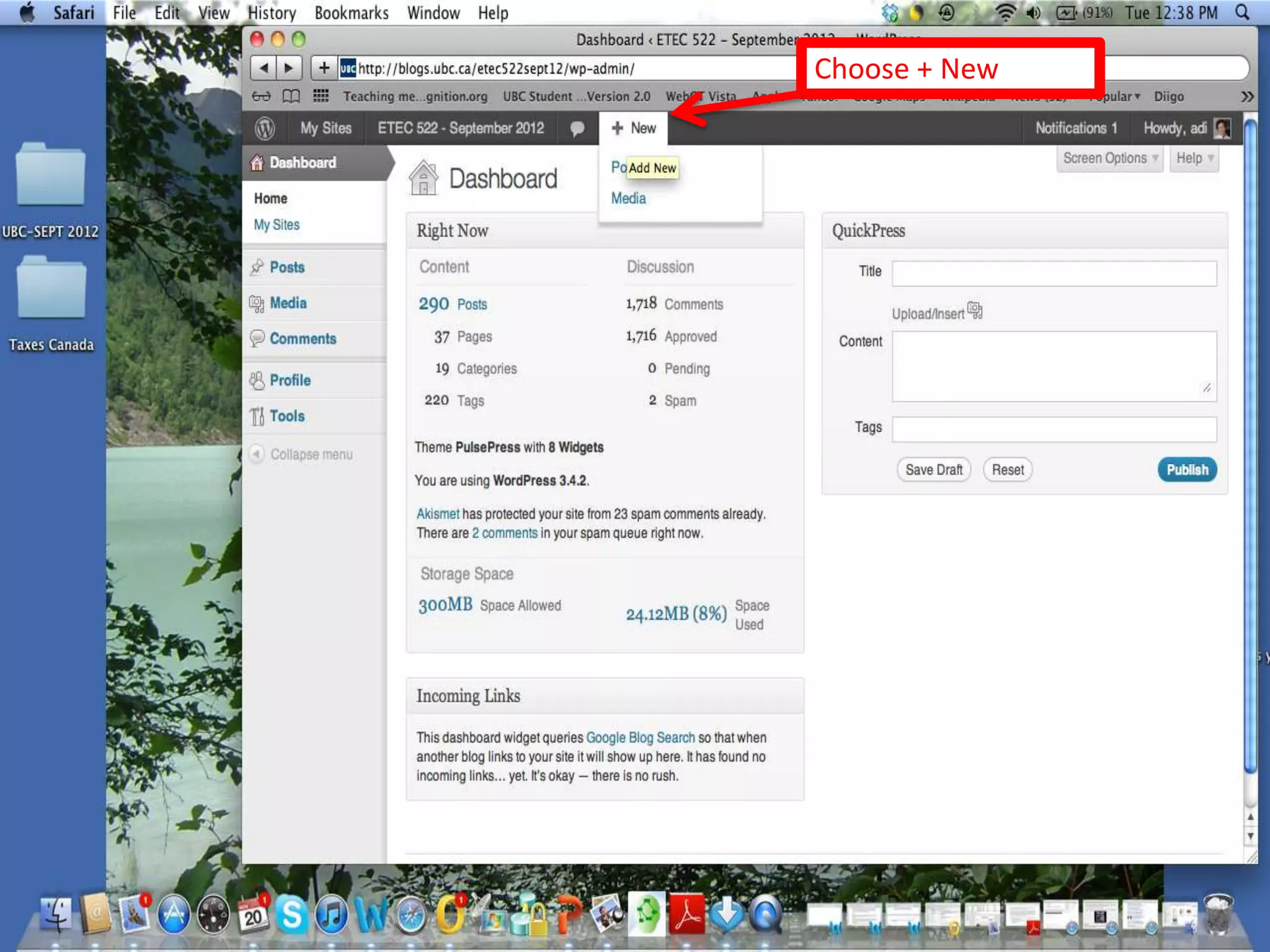The height and width of the screenshot is (952, 1270).
Task: Click the Upload/Insert media icon in QuickPress
Action: tap(974, 310)
